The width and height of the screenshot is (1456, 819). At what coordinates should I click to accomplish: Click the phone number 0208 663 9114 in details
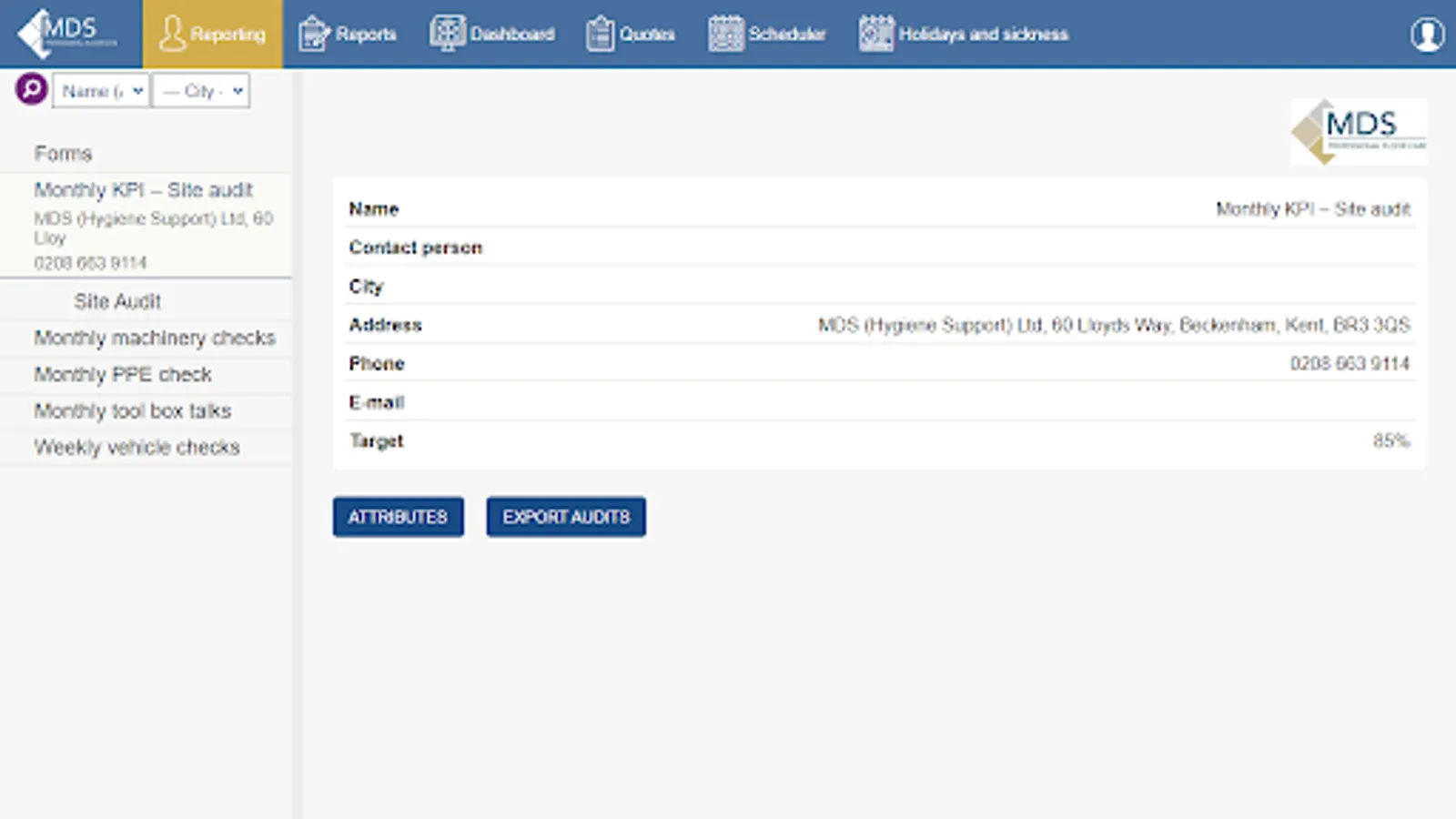(1350, 364)
